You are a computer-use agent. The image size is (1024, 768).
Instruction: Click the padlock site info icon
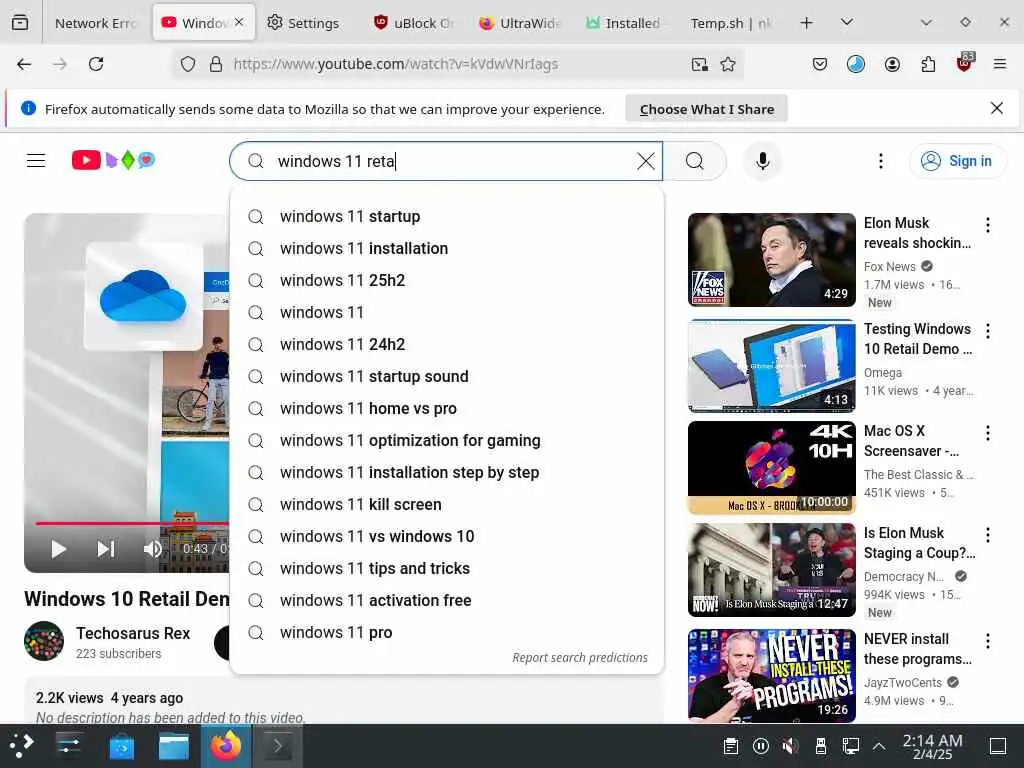tap(216, 64)
